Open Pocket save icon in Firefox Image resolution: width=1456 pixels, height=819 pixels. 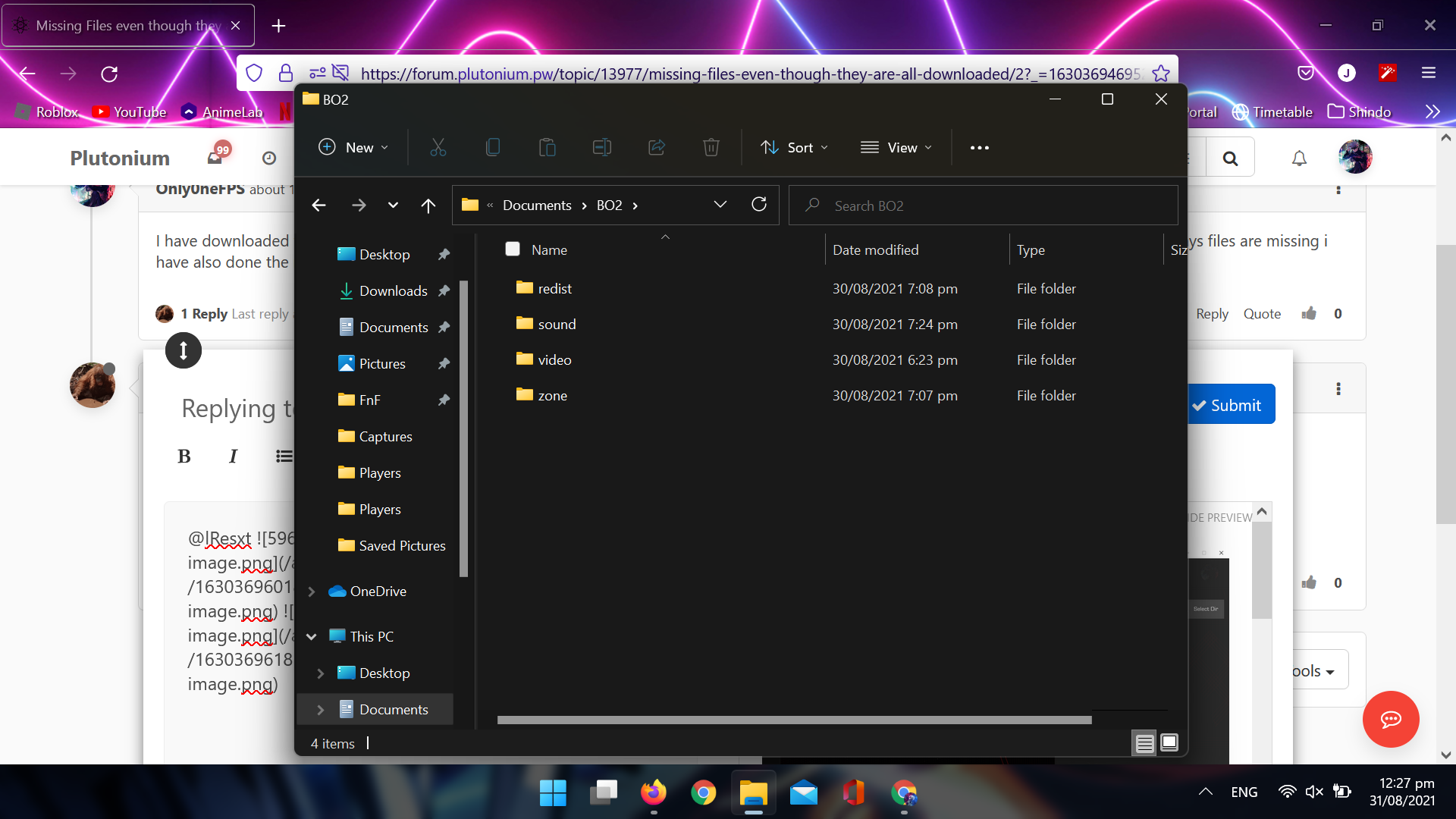tap(1306, 73)
